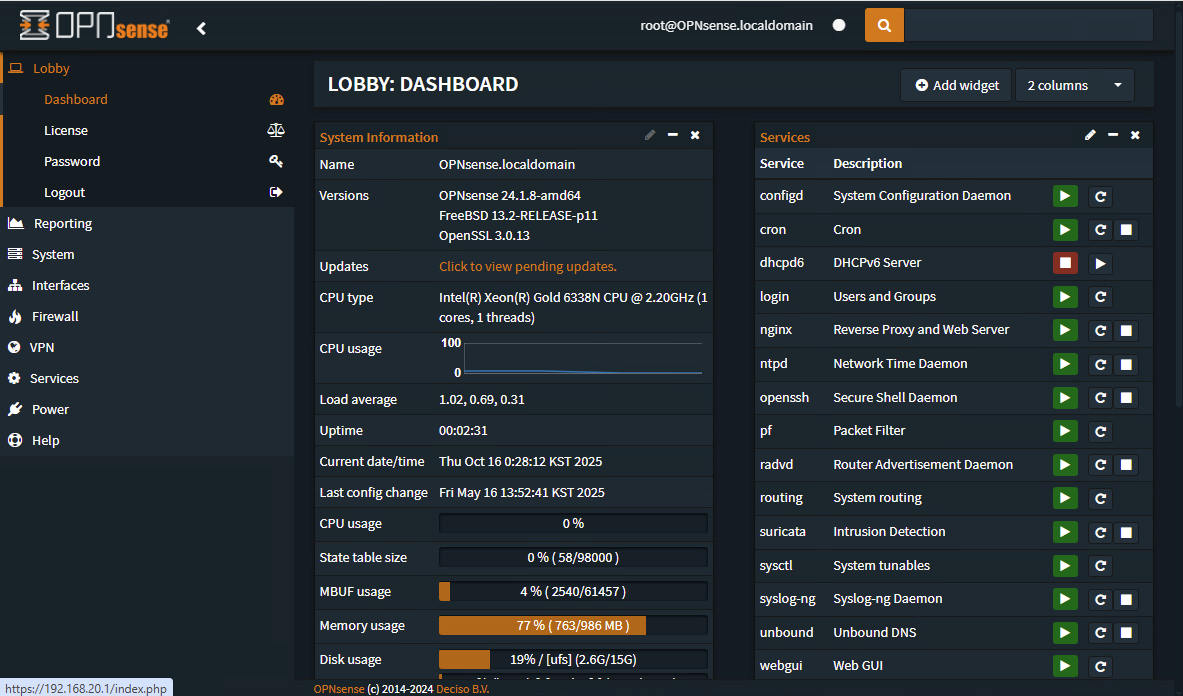Screen dimensions: 1183x696
Task: Restart the nginx service
Action: pos(1100,330)
